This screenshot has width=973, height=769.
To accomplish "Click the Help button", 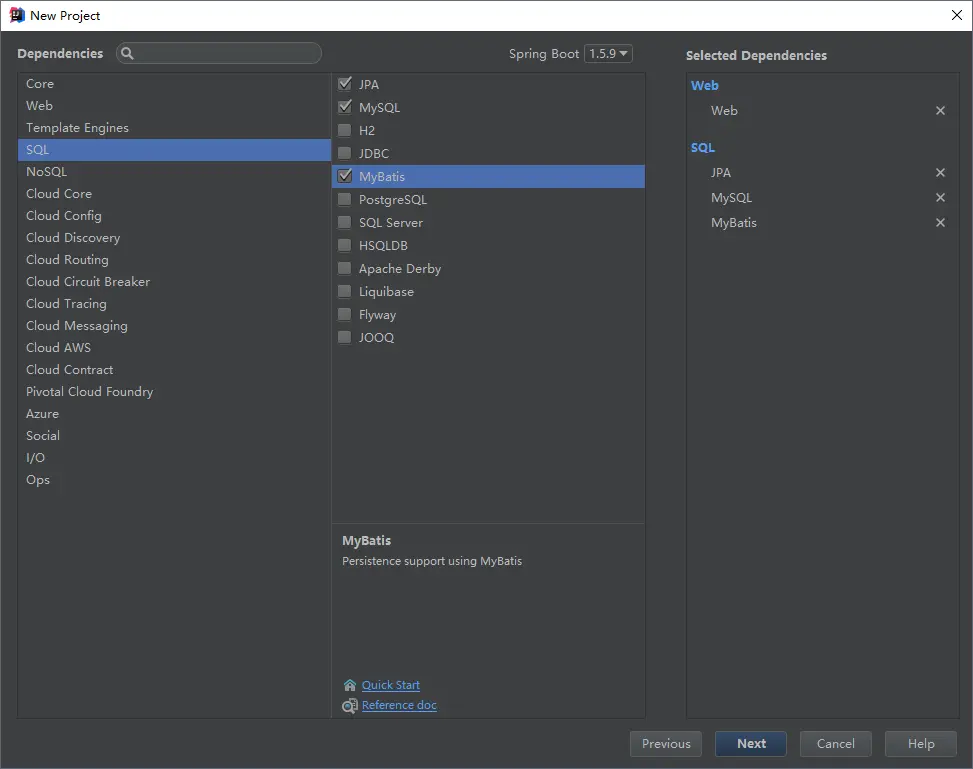I will (x=921, y=744).
